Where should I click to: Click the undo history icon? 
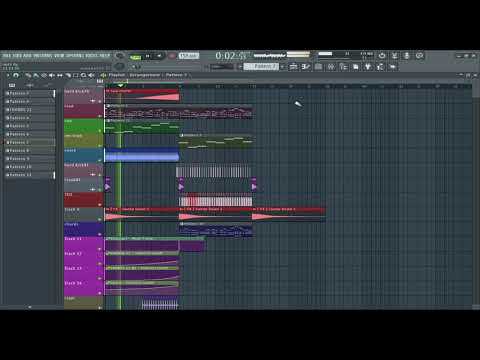coord(382,55)
